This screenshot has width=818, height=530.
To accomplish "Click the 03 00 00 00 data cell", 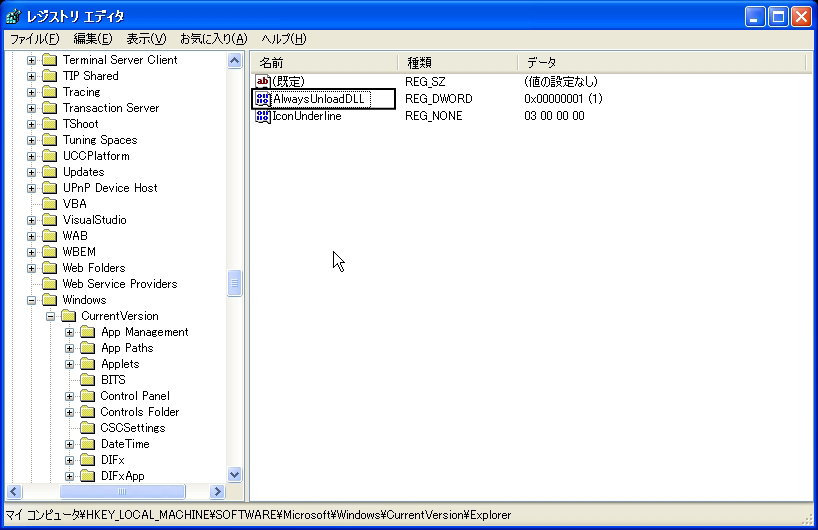I will (x=554, y=116).
